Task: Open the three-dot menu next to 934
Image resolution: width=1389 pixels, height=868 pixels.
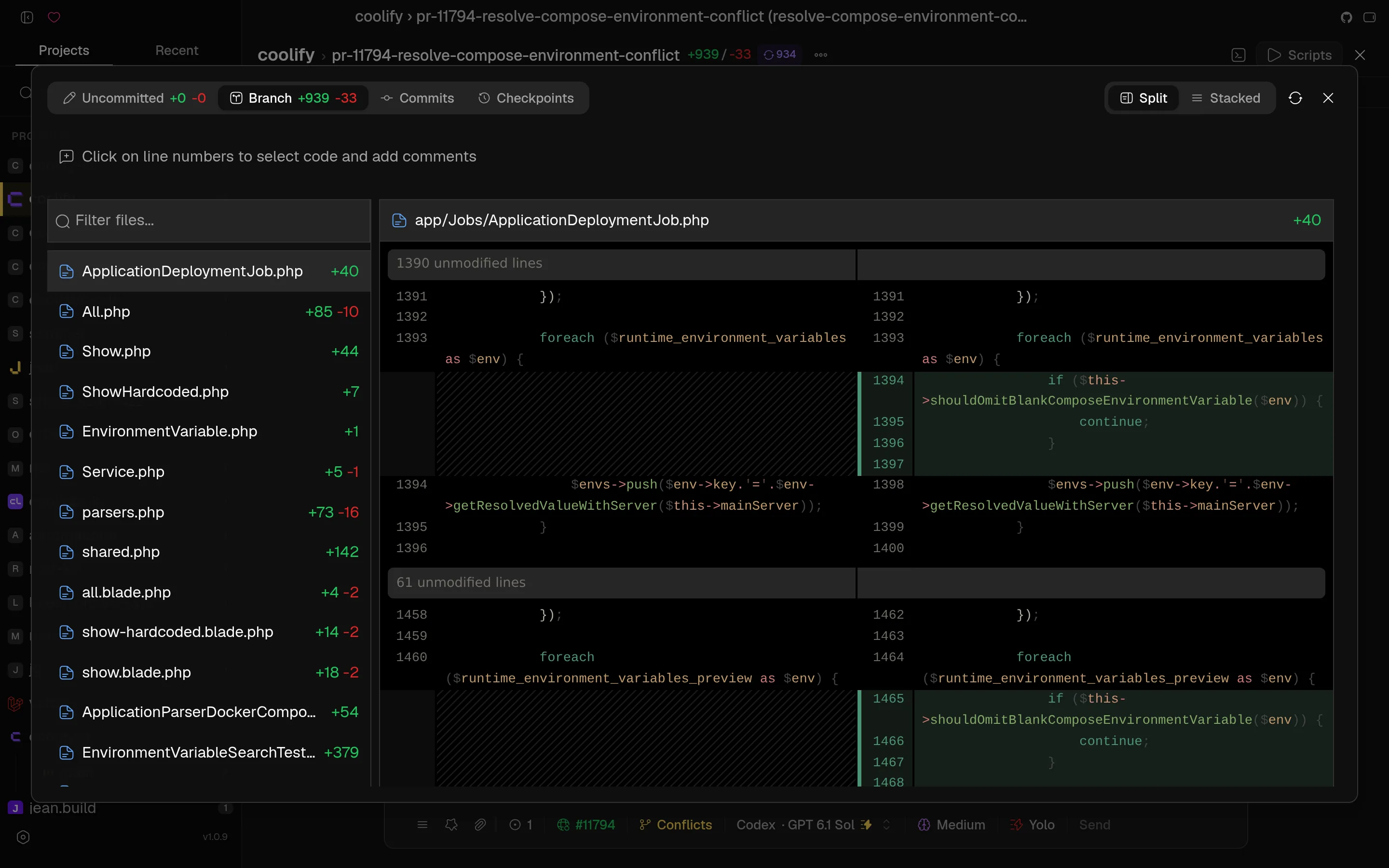Action: point(821,55)
